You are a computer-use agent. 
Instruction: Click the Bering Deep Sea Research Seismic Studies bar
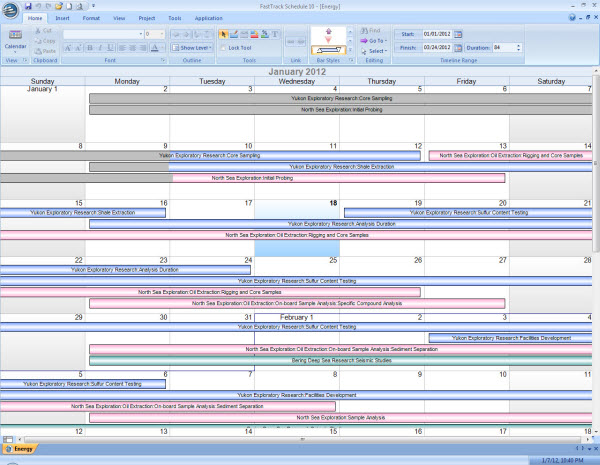pos(340,360)
